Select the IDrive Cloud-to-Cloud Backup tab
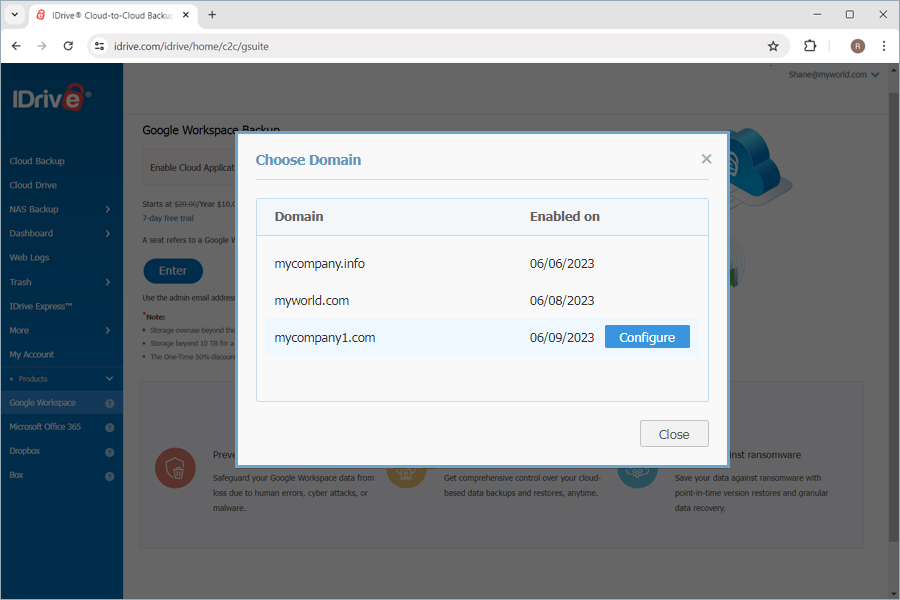This screenshot has width=900, height=600. [112, 16]
